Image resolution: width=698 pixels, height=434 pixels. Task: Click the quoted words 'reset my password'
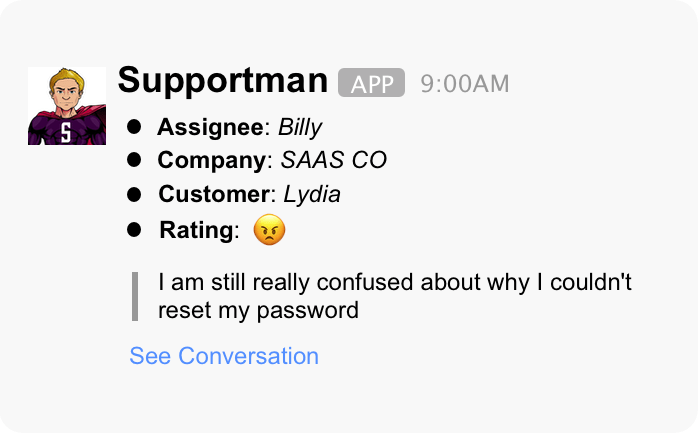coord(258,310)
